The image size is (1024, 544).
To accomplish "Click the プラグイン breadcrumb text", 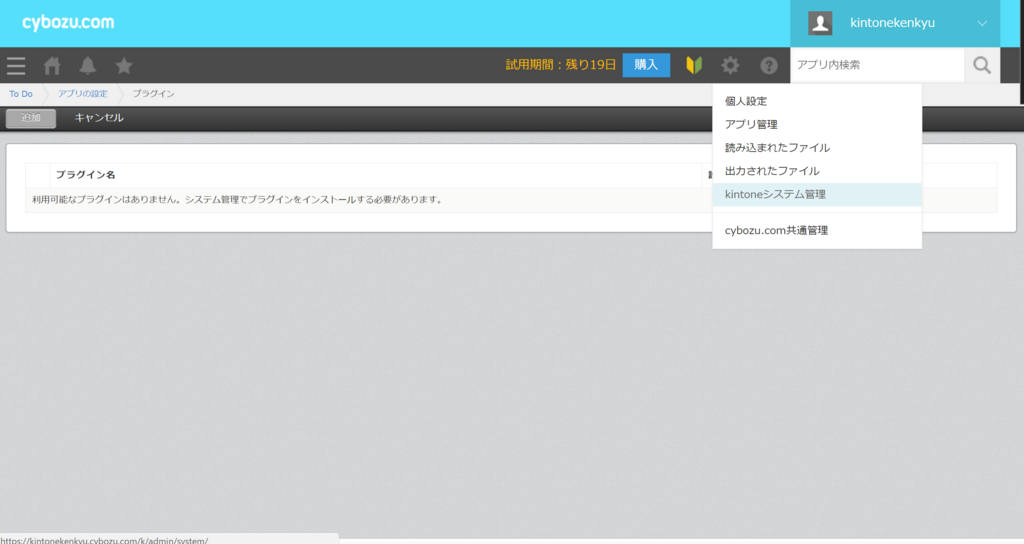I will click(153, 94).
